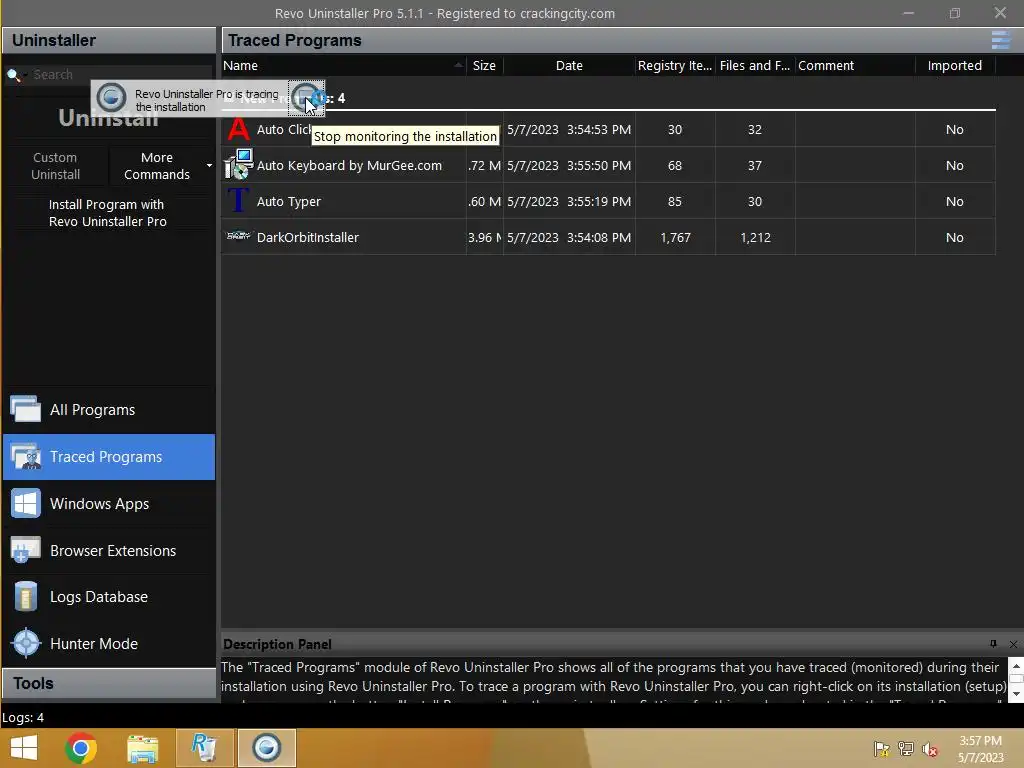Click the 1,212 files and folders cell
Viewport: 1024px width, 768px height.
[755, 237]
